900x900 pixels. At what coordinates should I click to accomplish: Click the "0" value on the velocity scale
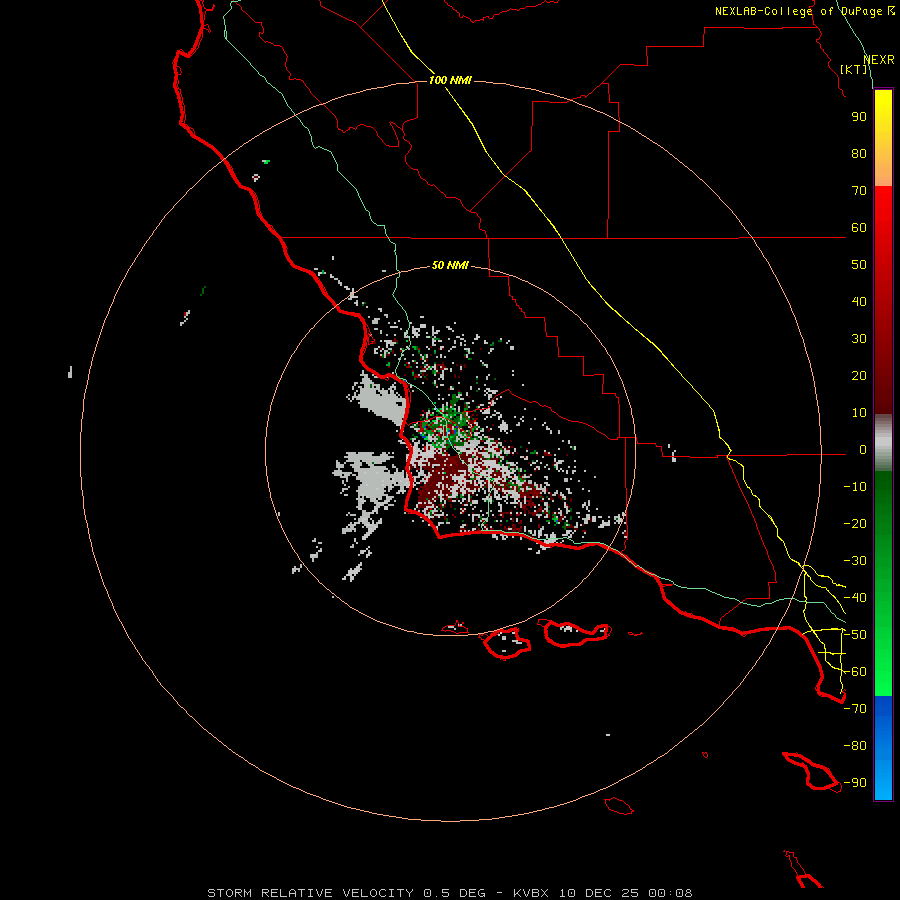tap(863, 450)
